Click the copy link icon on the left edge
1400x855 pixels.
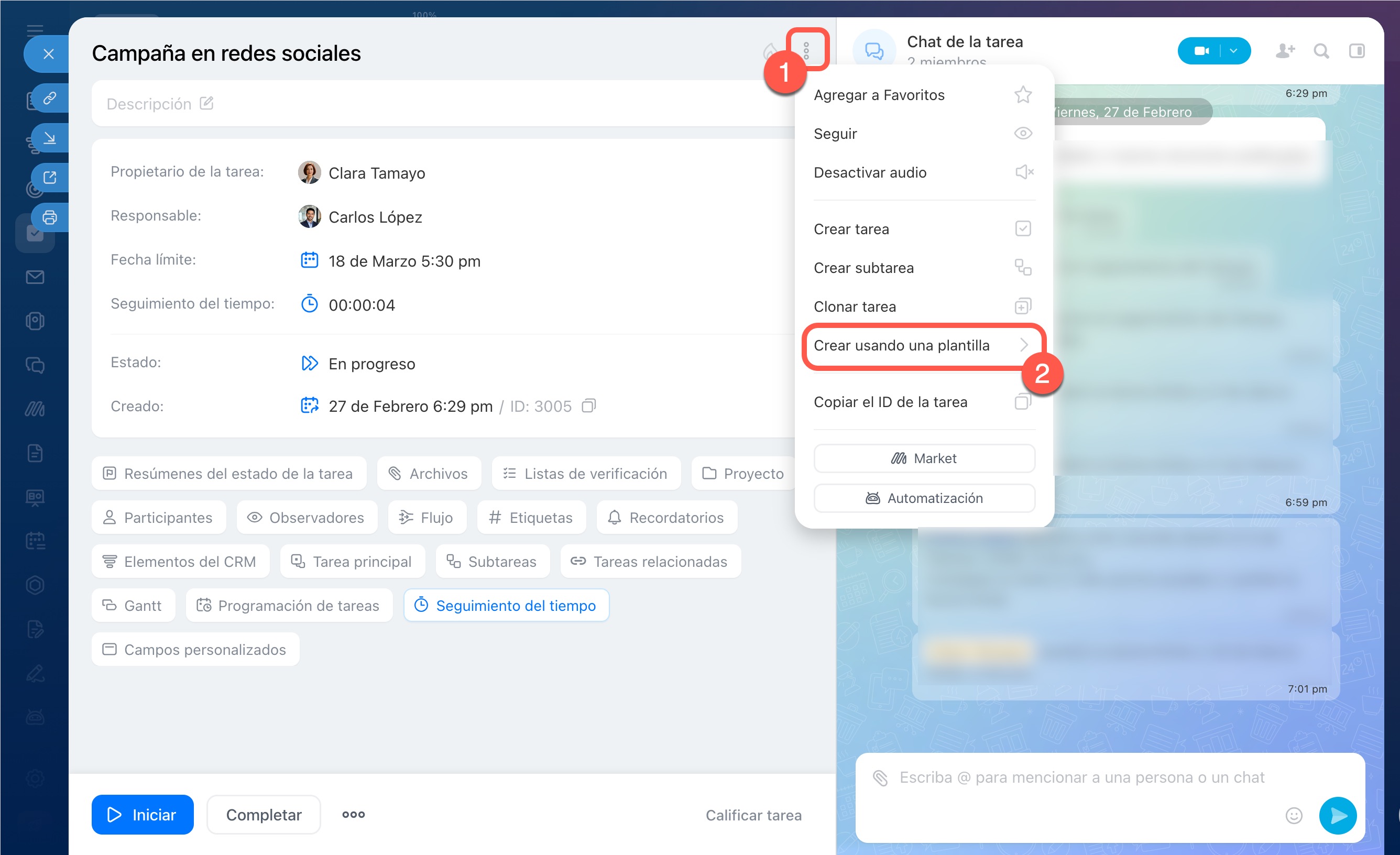pos(49,98)
